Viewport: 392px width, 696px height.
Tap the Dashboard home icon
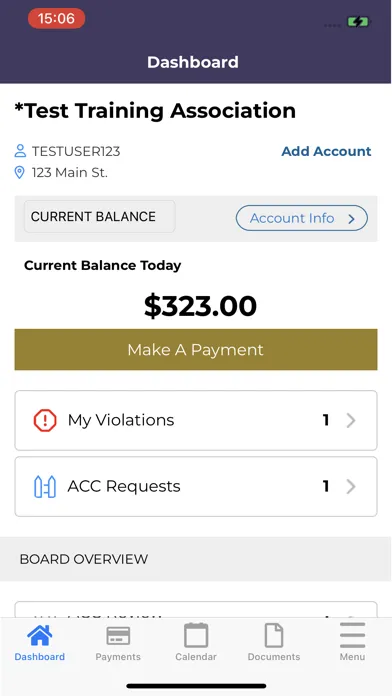click(40, 636)
